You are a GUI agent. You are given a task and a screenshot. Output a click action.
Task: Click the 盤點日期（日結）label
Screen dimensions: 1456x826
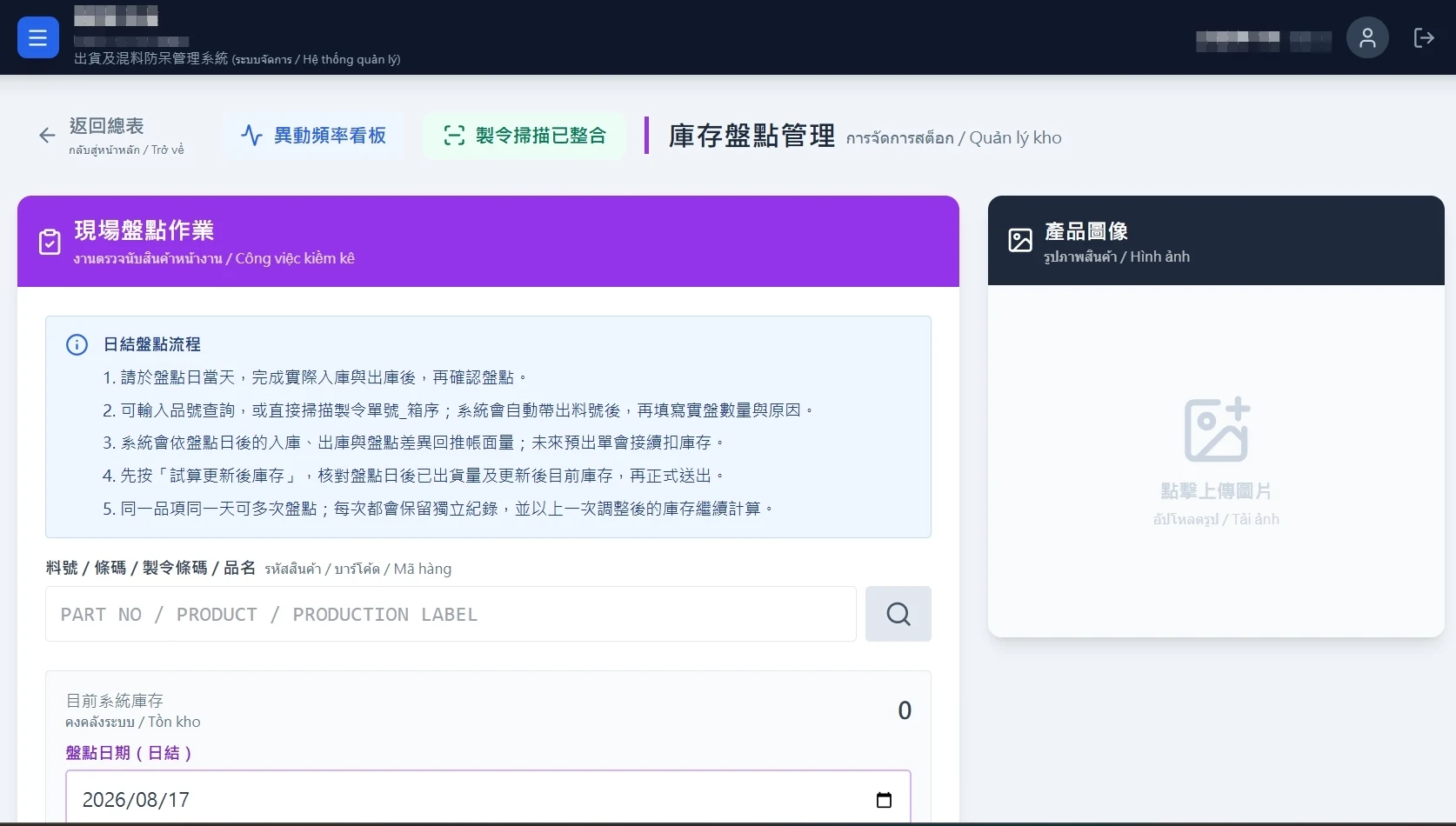click(x=129, y=753)
